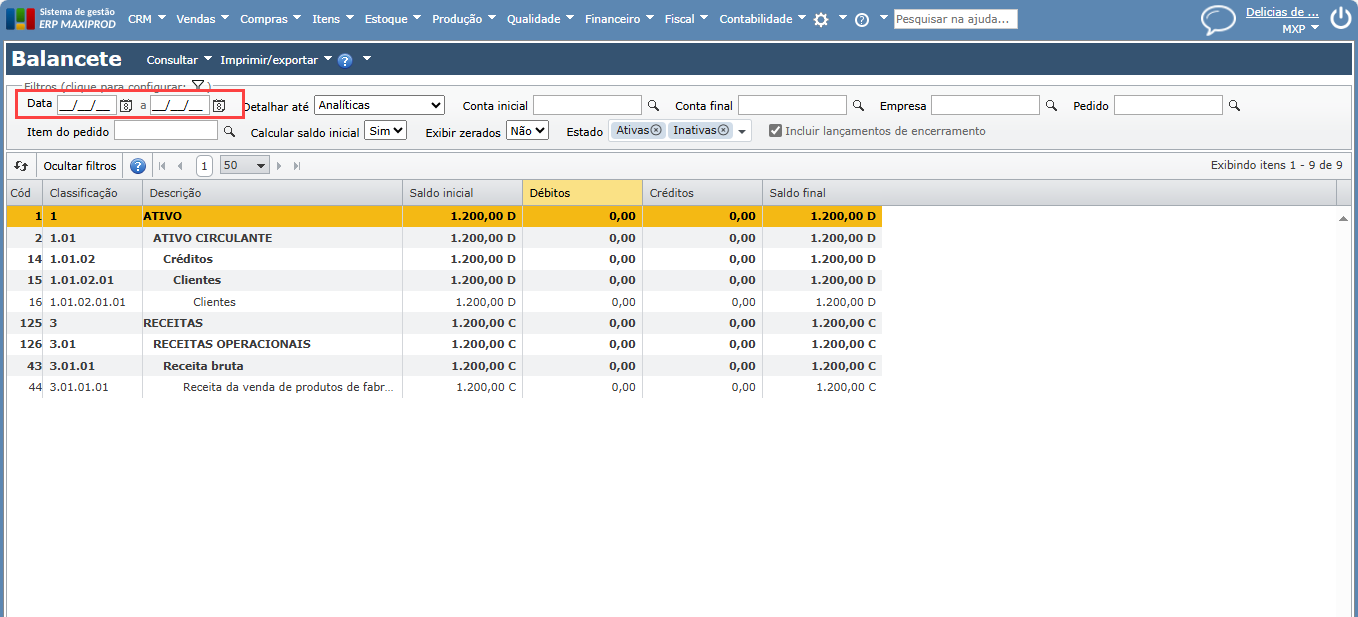The image size is (1358, 617).
Task: Log out with the power icon
Action: coord(1340,19)
